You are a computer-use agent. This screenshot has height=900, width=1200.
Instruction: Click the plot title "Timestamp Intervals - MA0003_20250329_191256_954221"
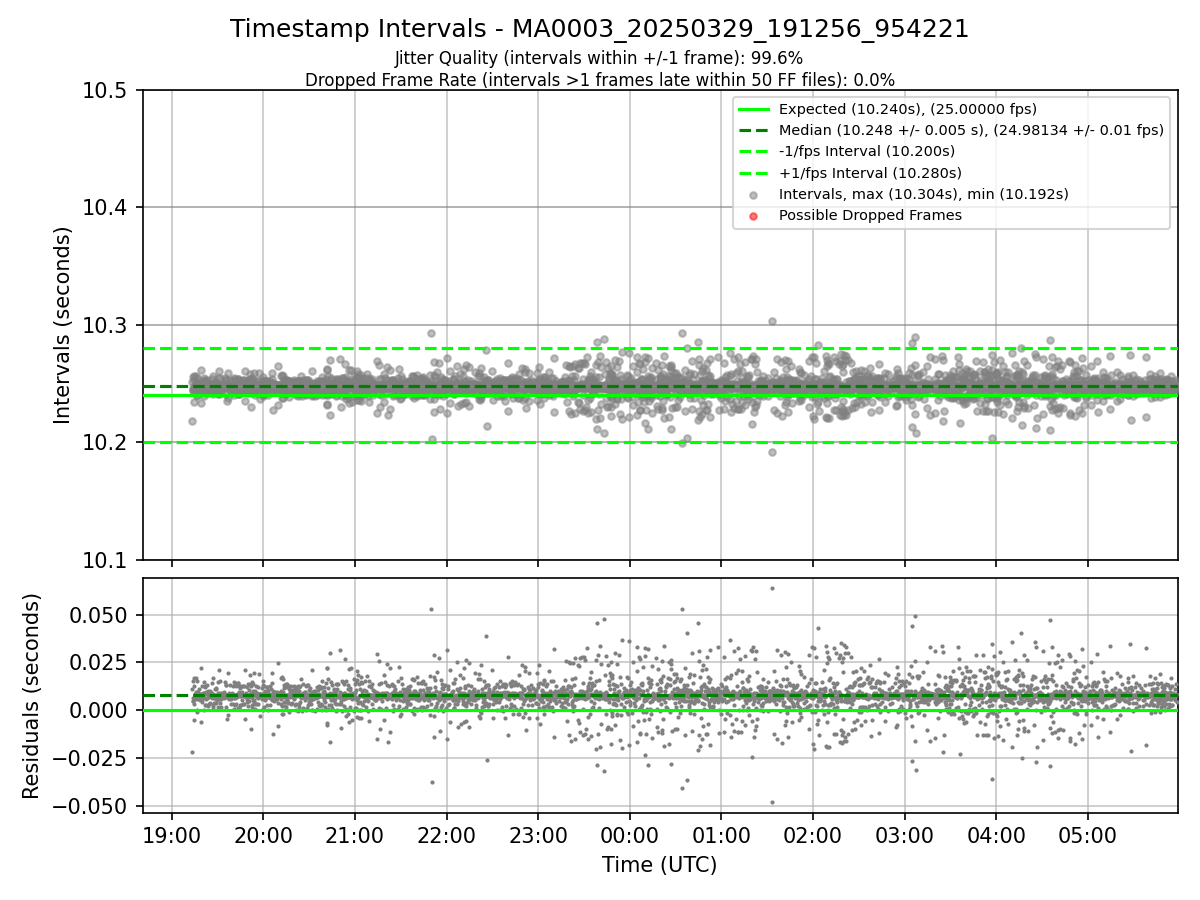click(600, 29)
